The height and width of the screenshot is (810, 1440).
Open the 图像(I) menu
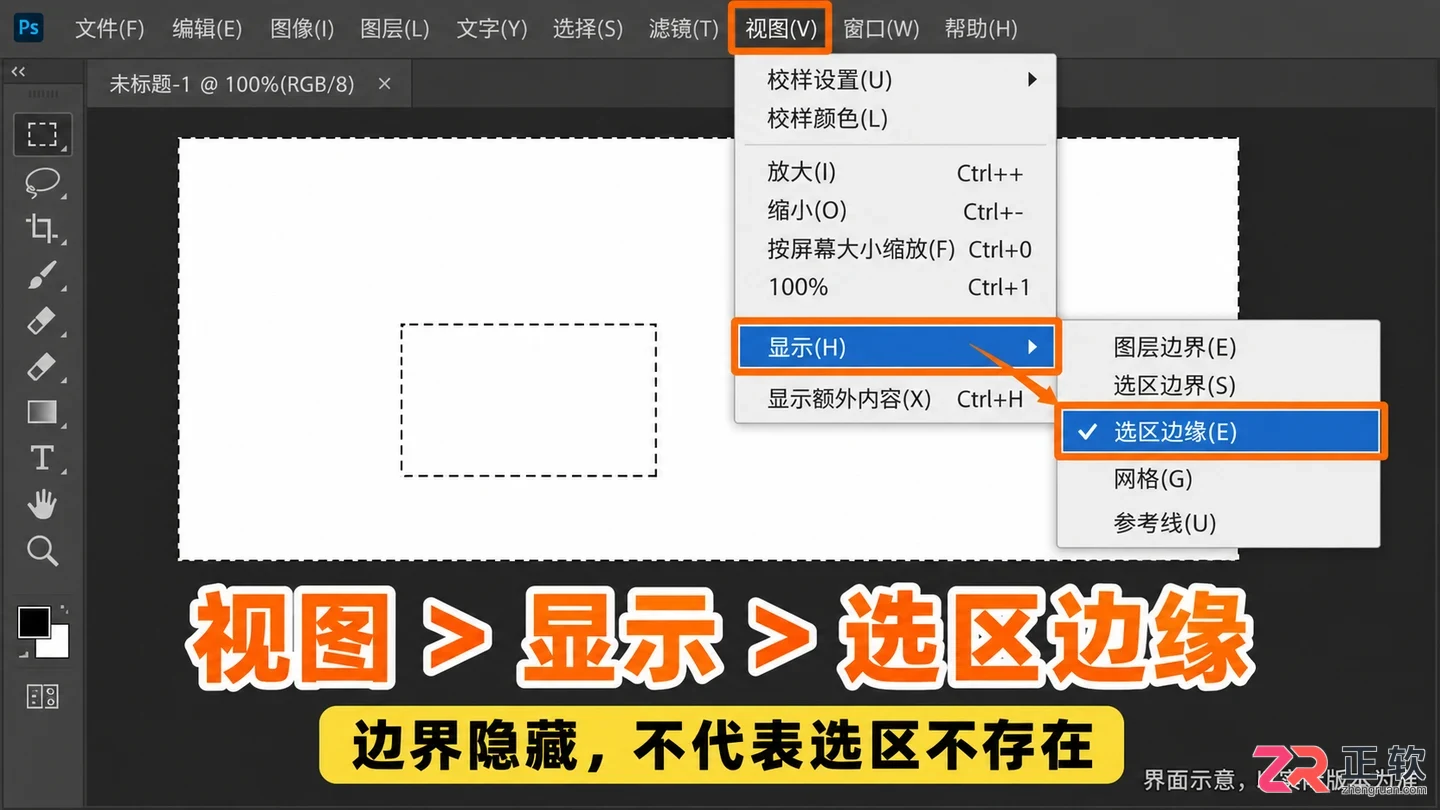pyautogui.click(x=302, y=29)
